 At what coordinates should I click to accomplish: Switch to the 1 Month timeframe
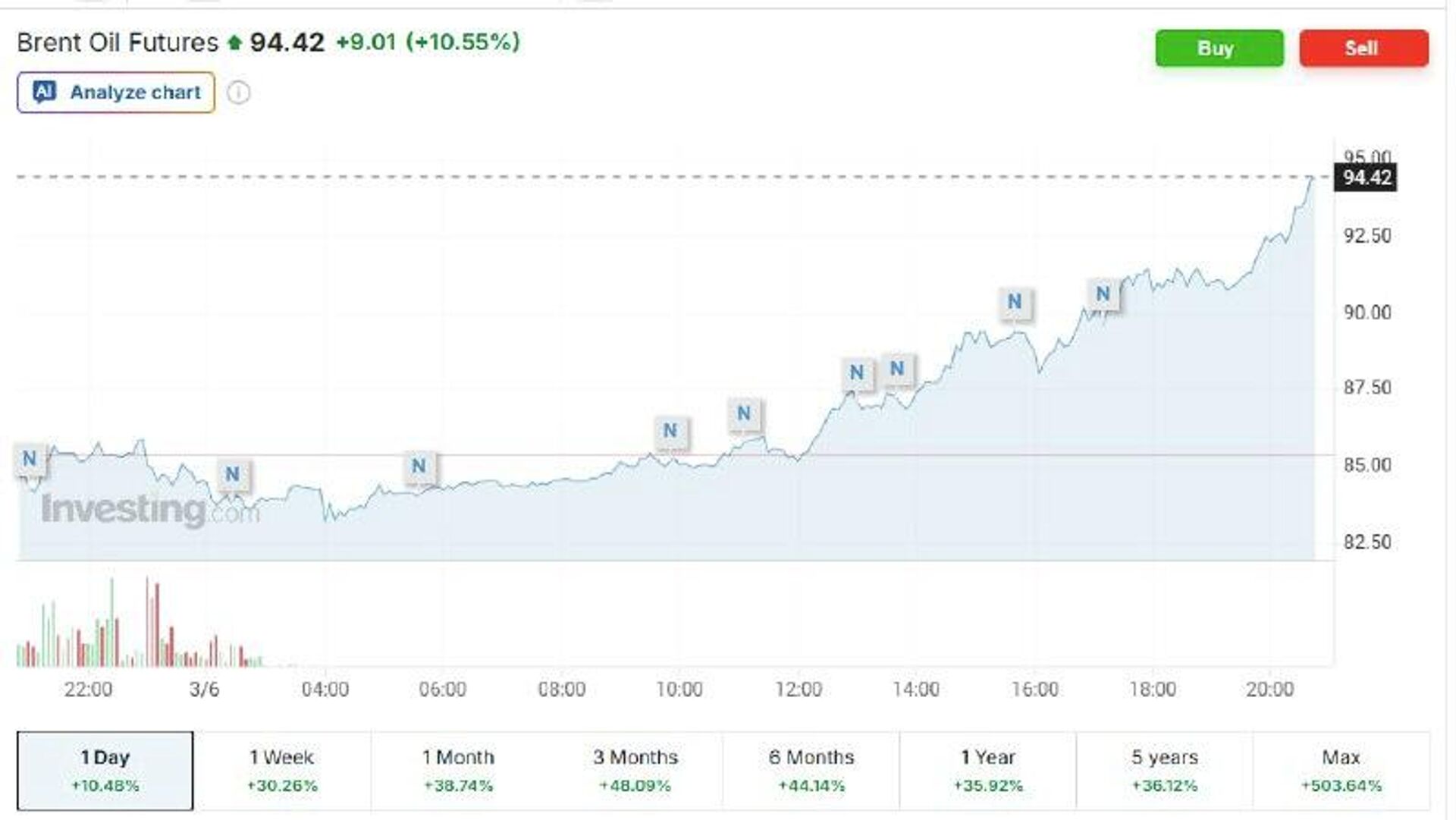tap(458, 770)
